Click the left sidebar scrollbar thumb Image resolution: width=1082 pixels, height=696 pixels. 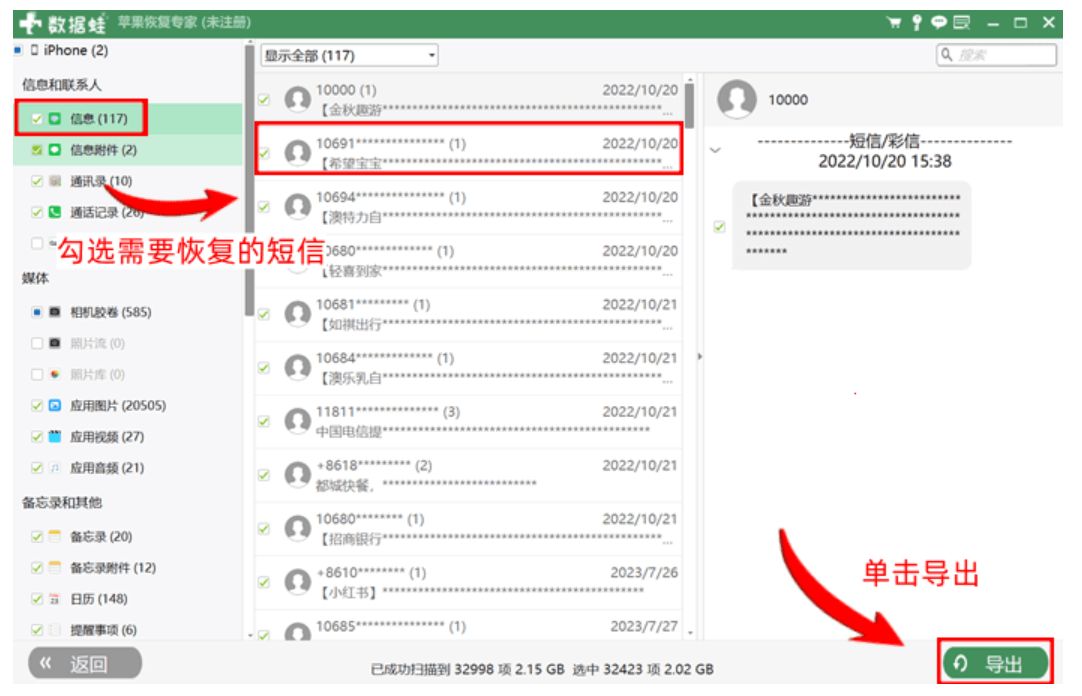(x=249, y=183)
